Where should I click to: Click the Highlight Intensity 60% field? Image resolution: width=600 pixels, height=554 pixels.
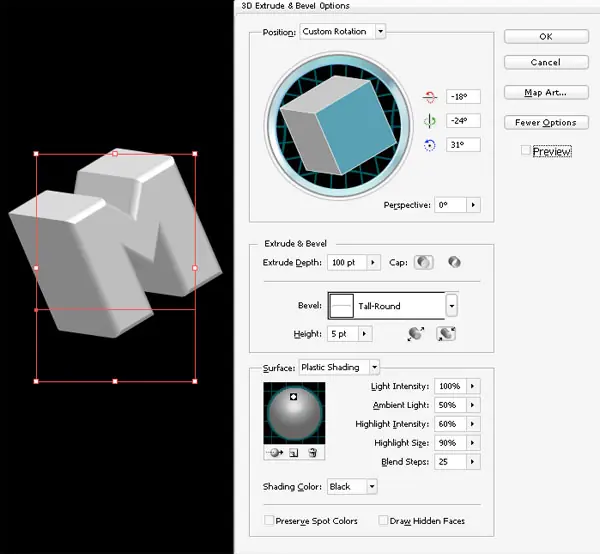(450, 424)
